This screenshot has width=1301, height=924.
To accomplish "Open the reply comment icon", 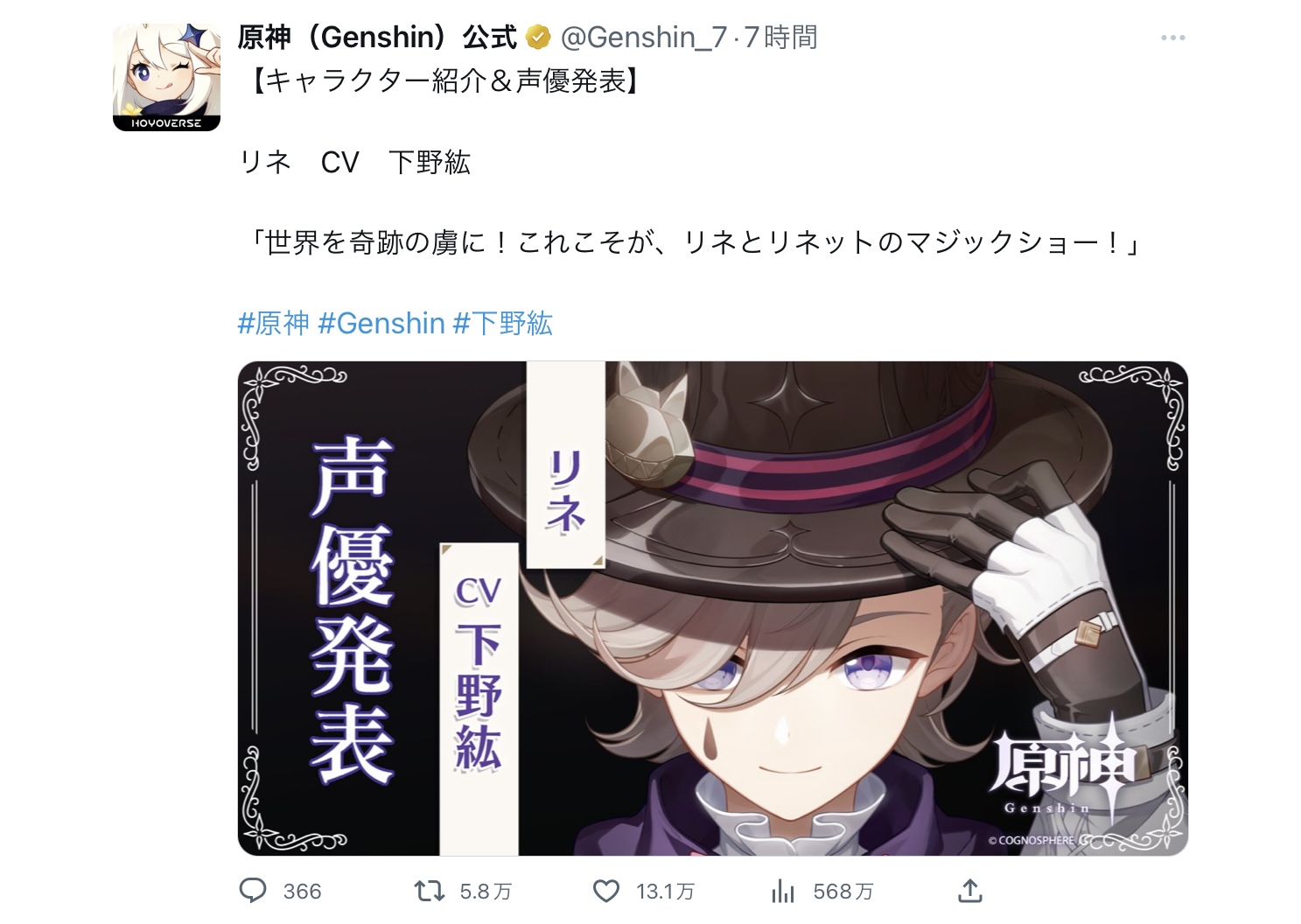I will coord(253,891).
